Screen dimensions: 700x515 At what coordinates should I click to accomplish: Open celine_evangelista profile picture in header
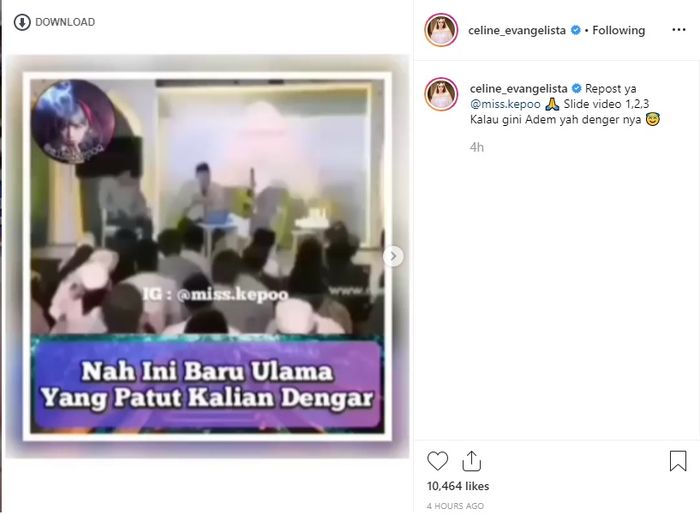[441, 30]
